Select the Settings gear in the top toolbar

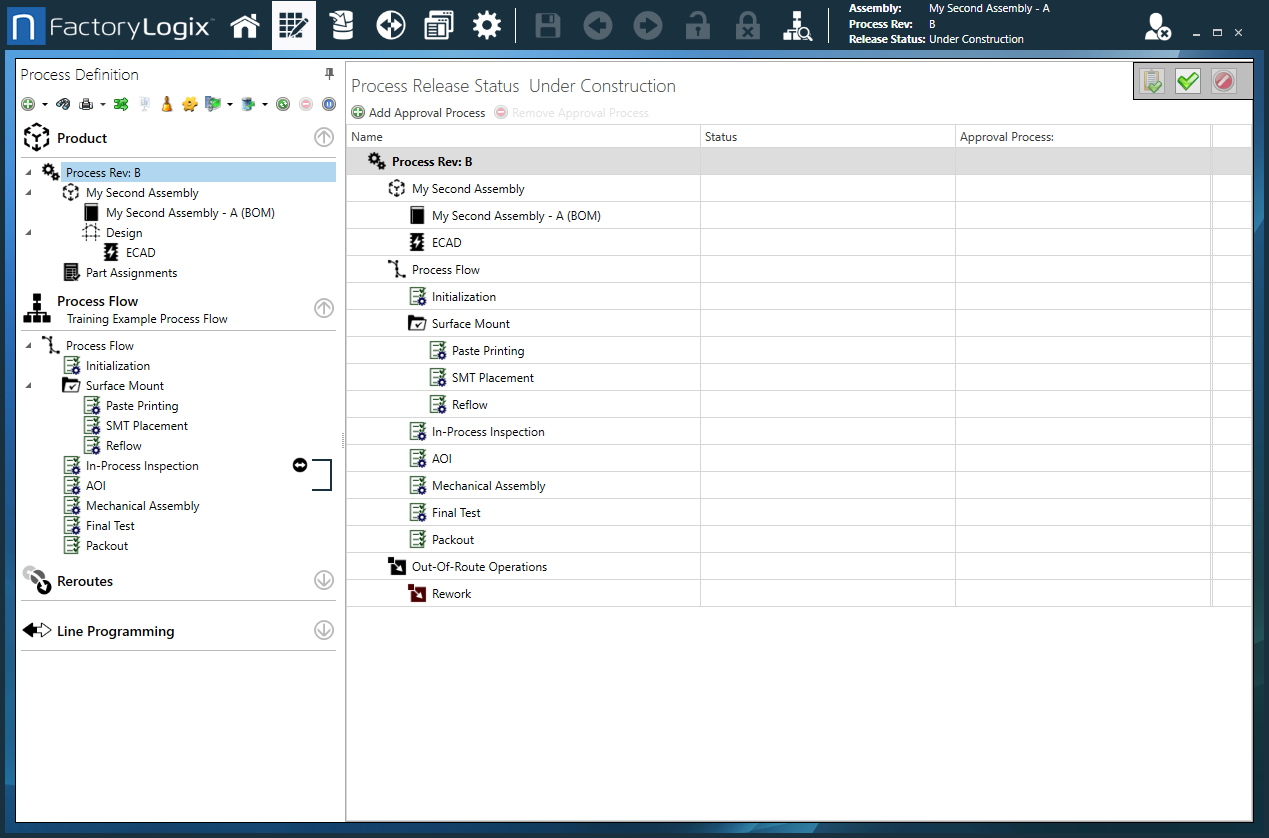[487, 25]
